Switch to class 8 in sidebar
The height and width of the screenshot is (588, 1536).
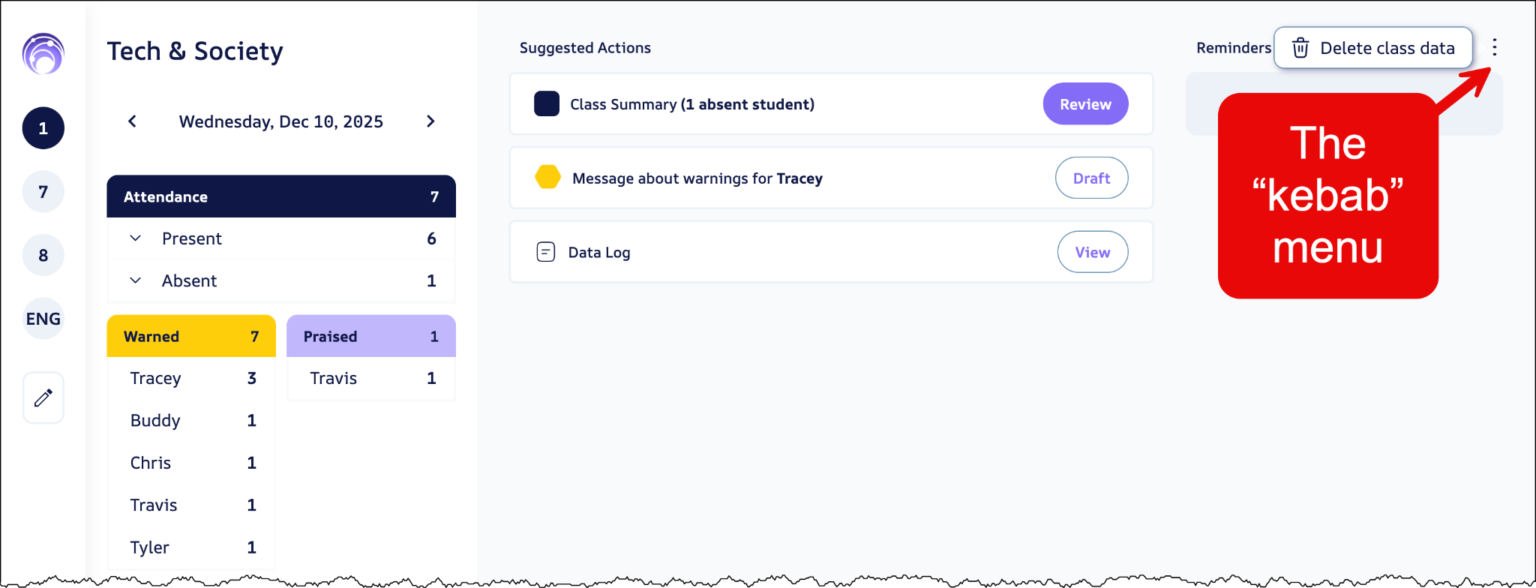point(43,255)
